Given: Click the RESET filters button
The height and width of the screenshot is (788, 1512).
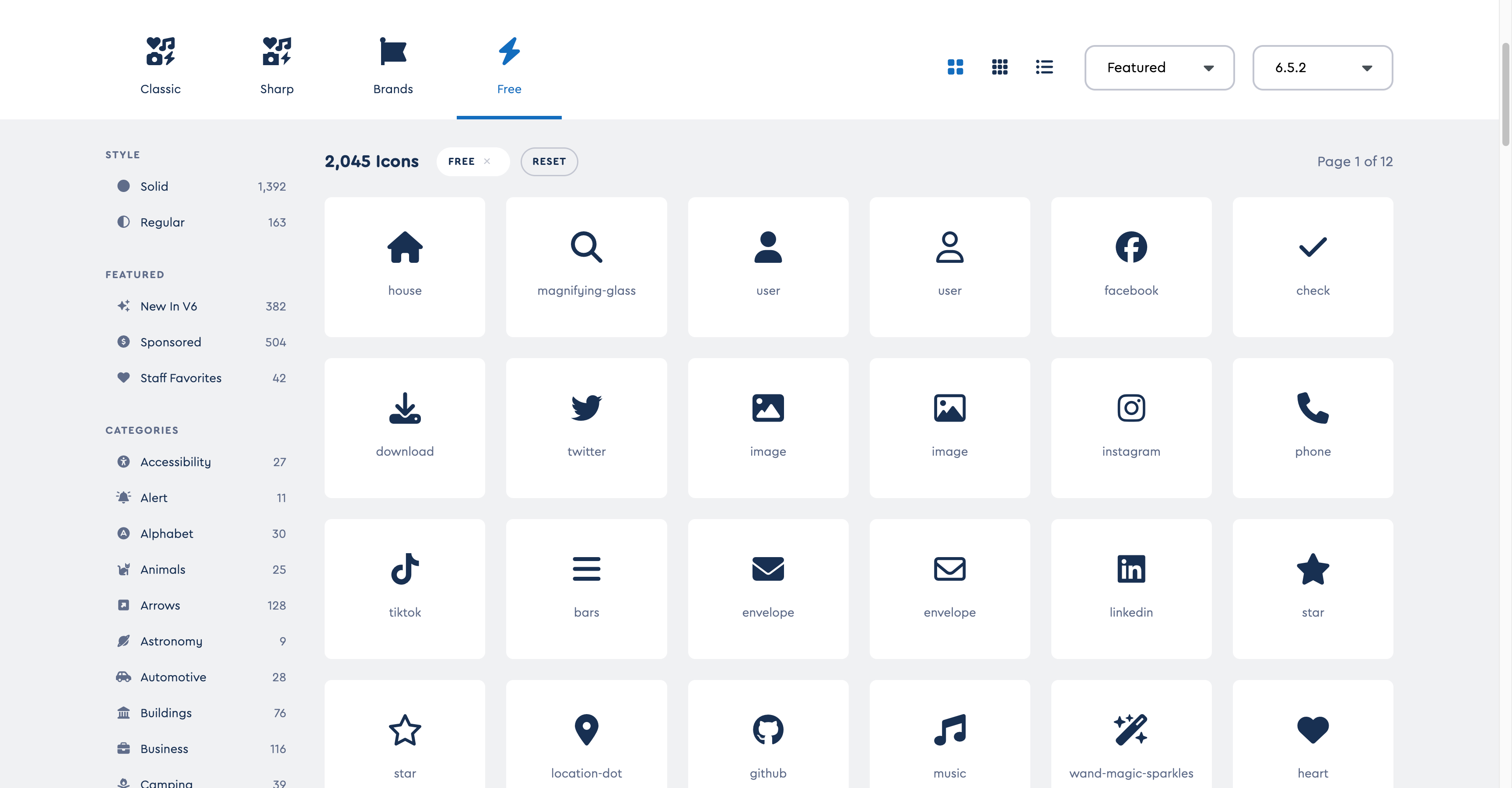Looking at the screenshot, I should pos(549,161).
